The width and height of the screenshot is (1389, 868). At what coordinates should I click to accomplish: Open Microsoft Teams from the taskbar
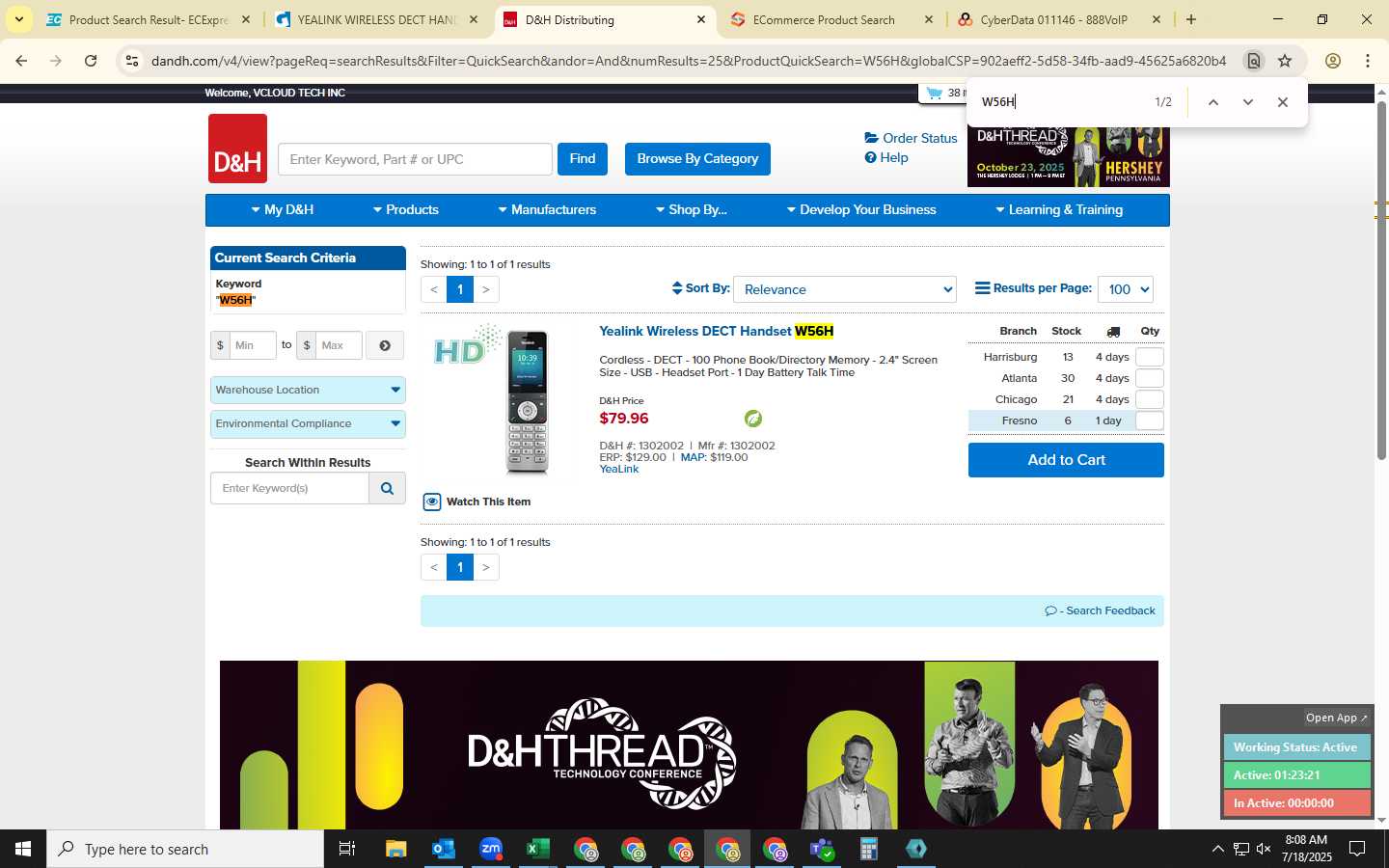[822, 849]
